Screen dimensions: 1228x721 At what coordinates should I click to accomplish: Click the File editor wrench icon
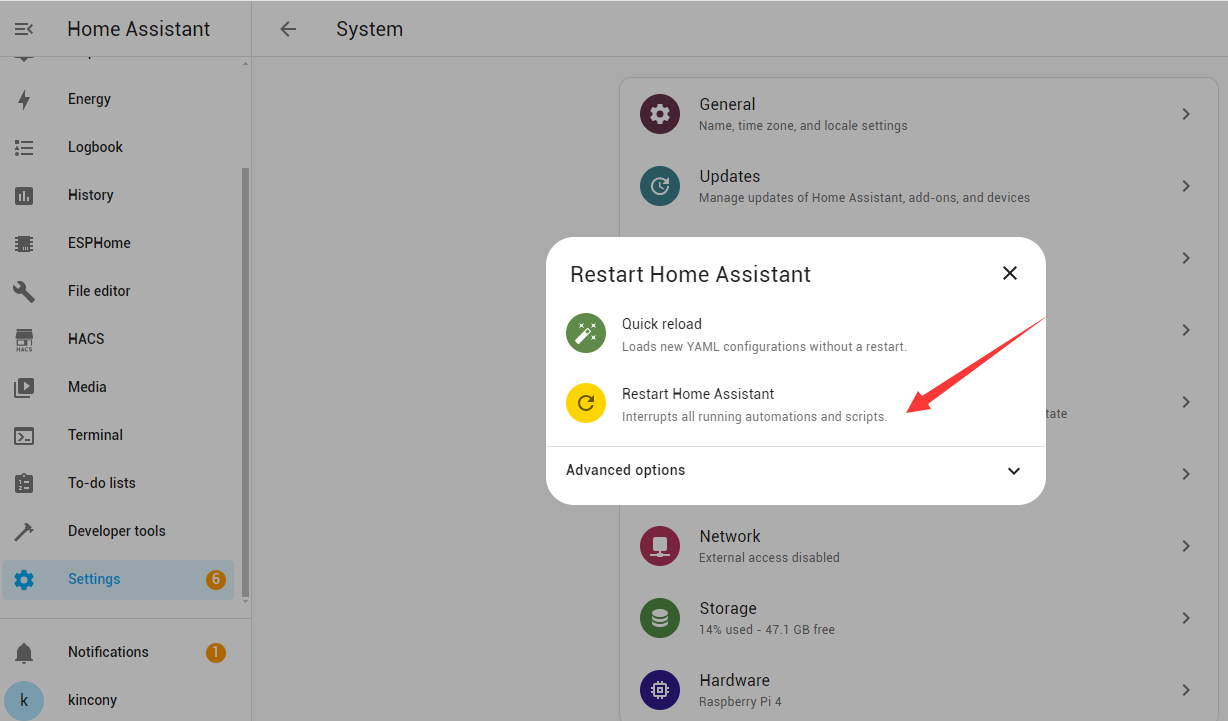point(24,291)
